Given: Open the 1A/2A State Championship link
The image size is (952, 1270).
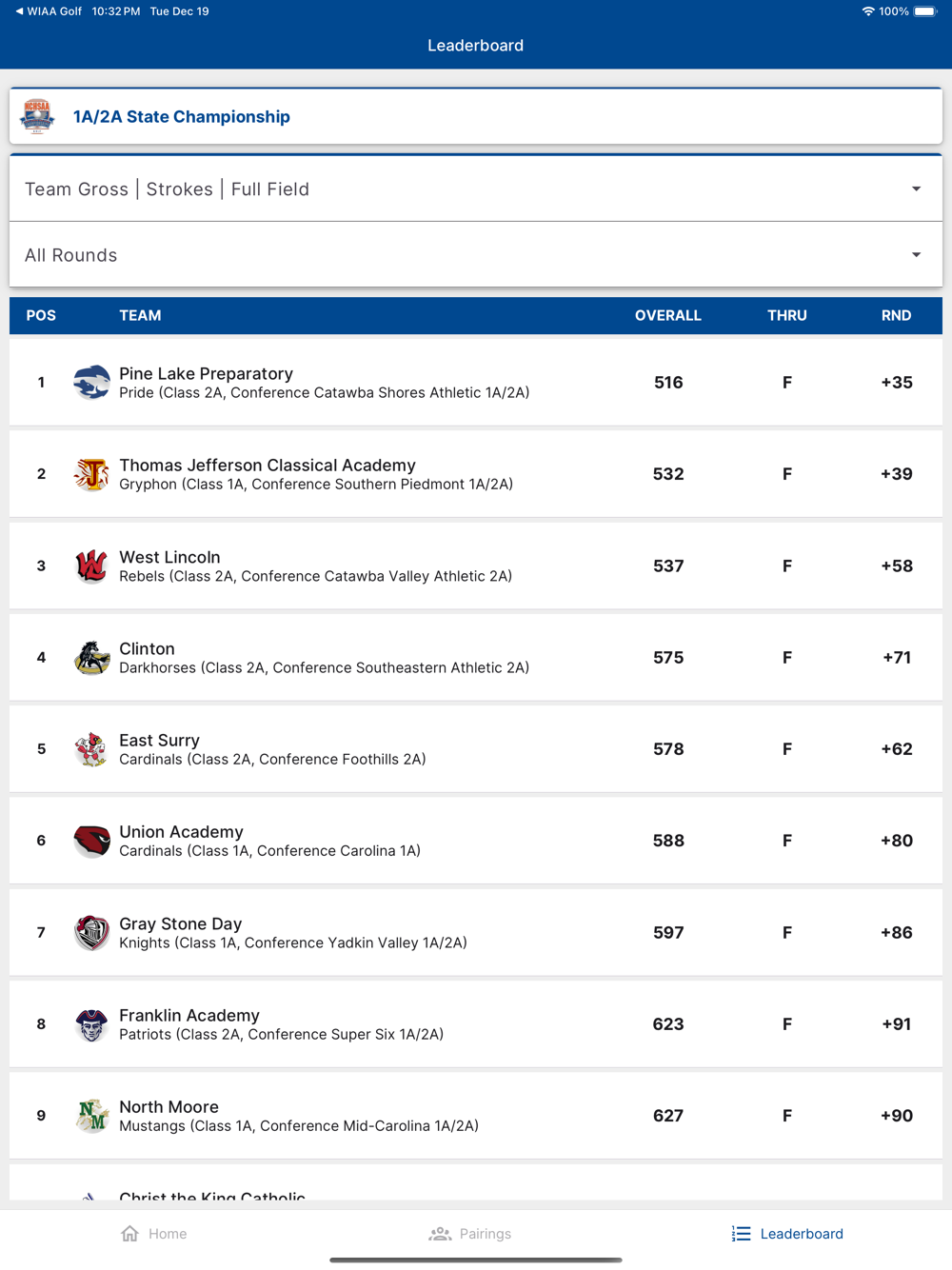Looking at the screenshot, I should coord(182,117).
